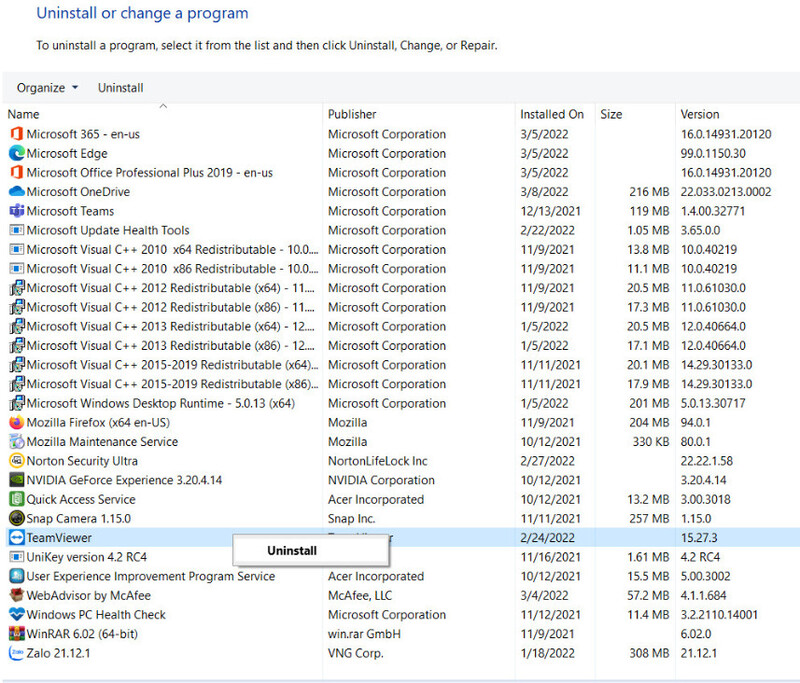Sort by the Size column header
This screenshot has height=683, width=800.
[x=611, y=114]
